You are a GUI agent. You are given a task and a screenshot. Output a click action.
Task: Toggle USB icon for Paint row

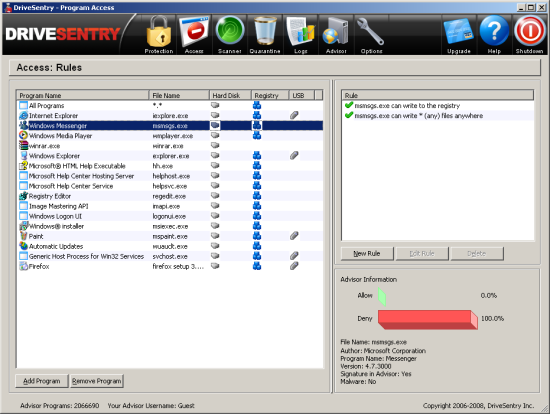tap(294, 236)
